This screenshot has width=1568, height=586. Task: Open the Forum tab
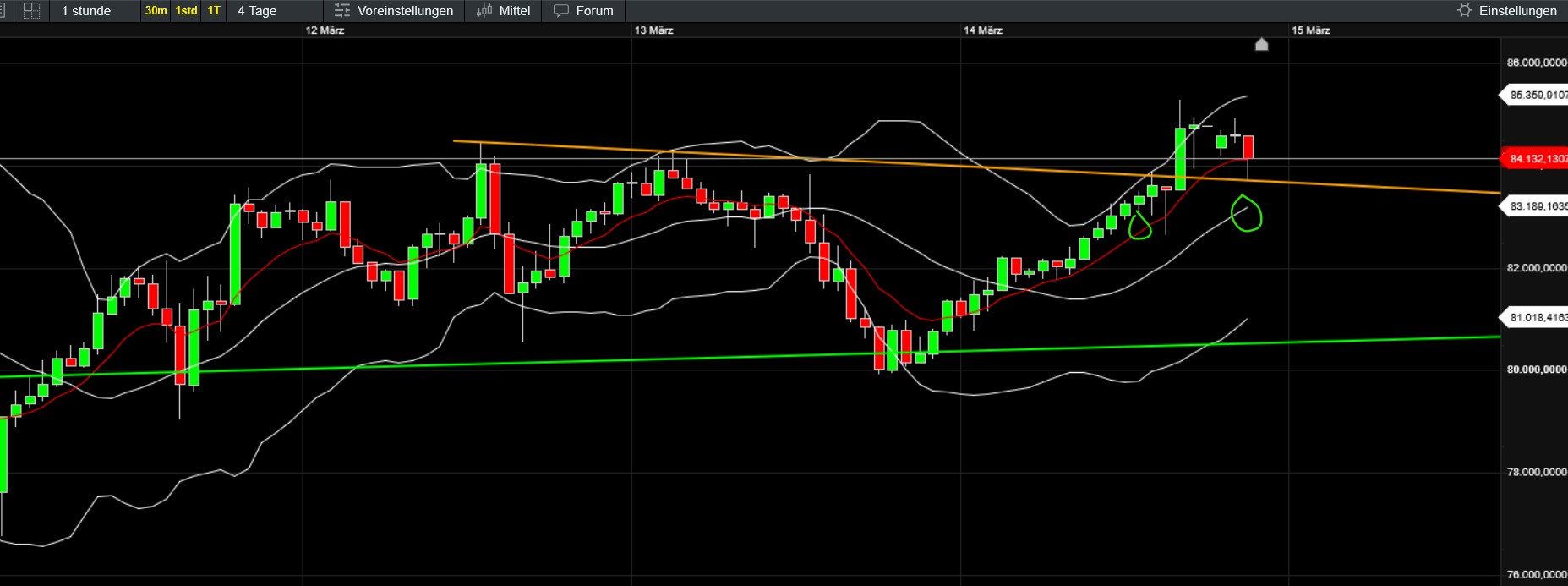[583, 11]
